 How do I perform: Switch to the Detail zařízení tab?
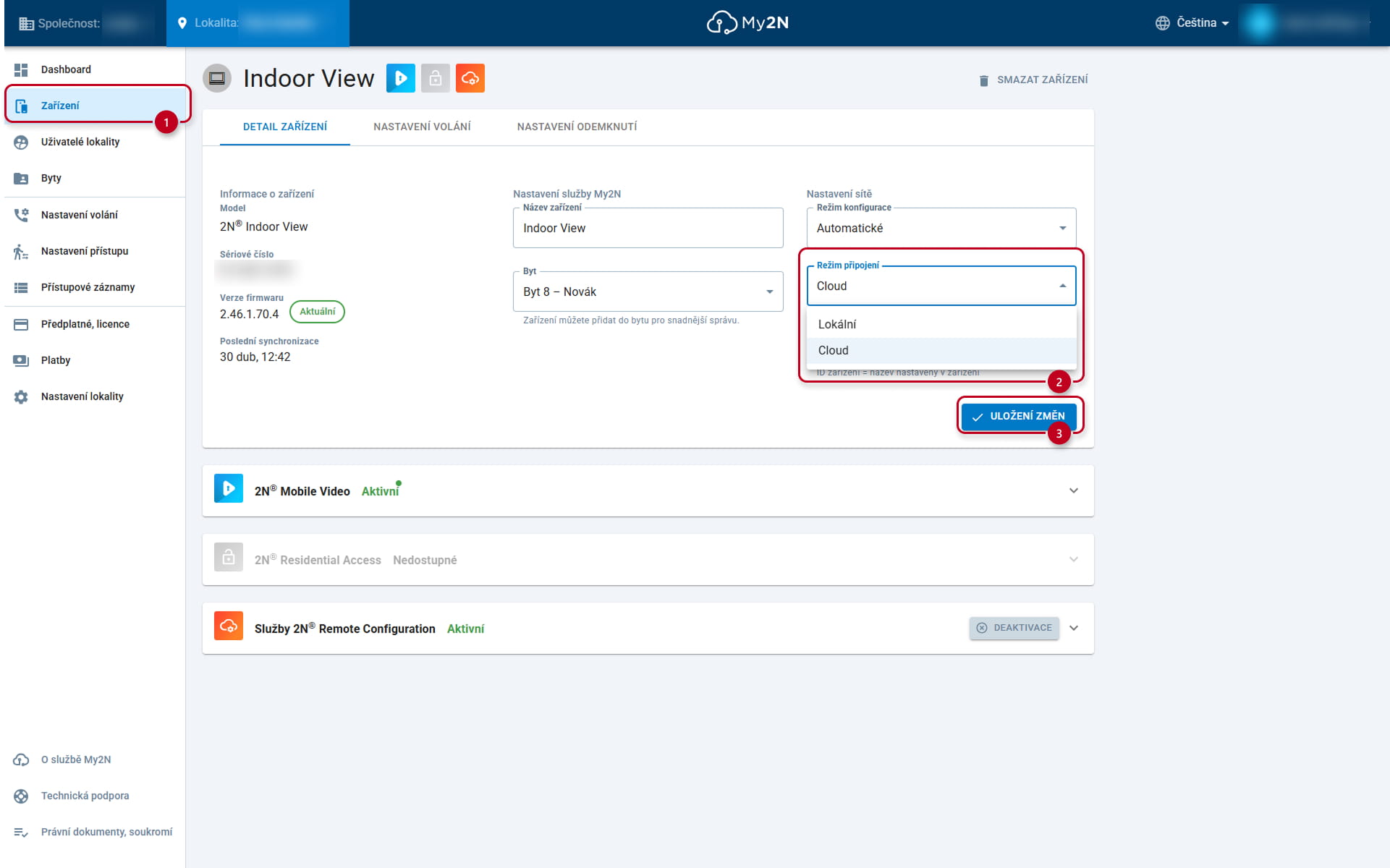(x=285, y=127)
